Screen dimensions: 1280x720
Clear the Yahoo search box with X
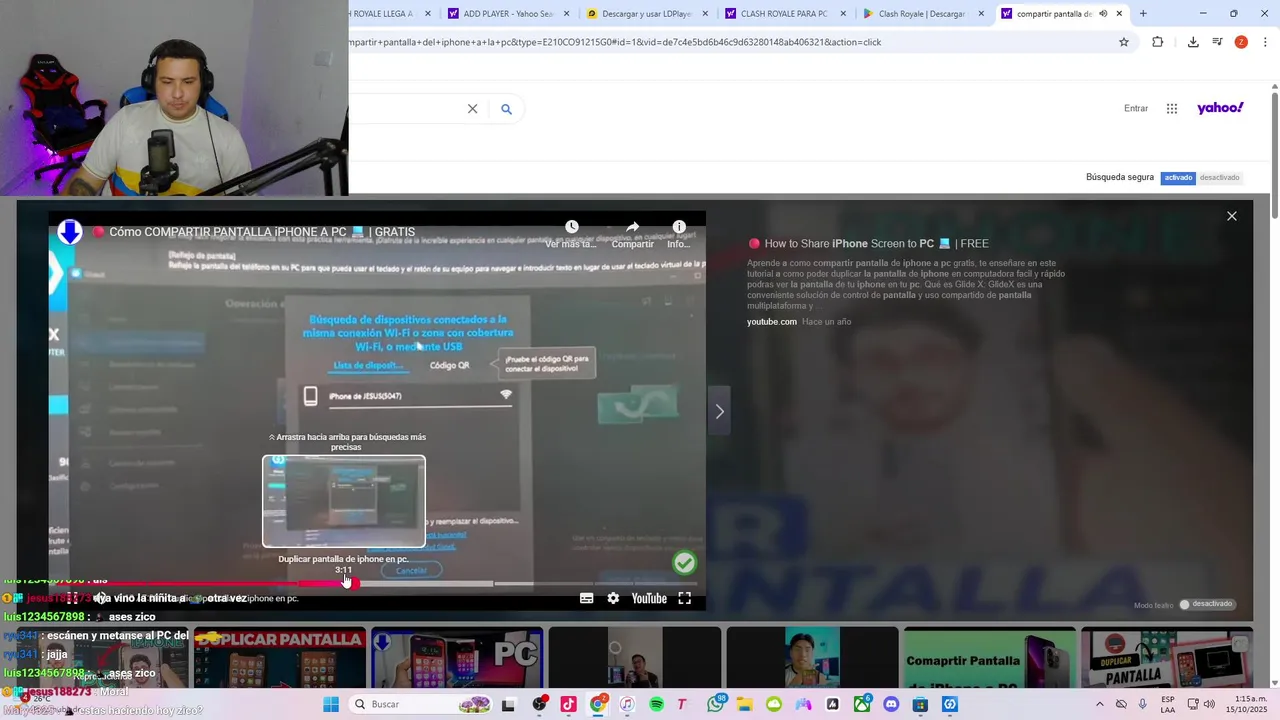pos(473,109)
